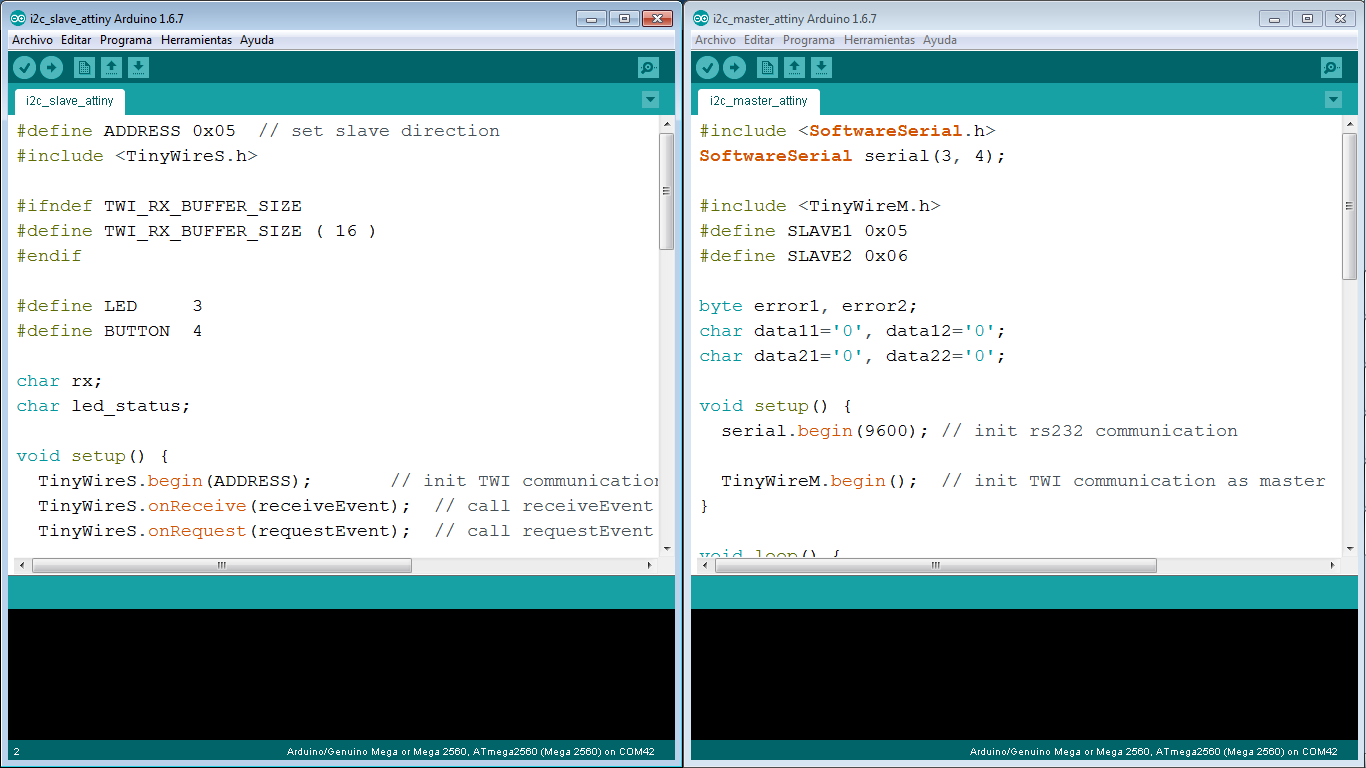
Task: Upload sketch in i2c_master_attiny window
Action: [735, 67]
